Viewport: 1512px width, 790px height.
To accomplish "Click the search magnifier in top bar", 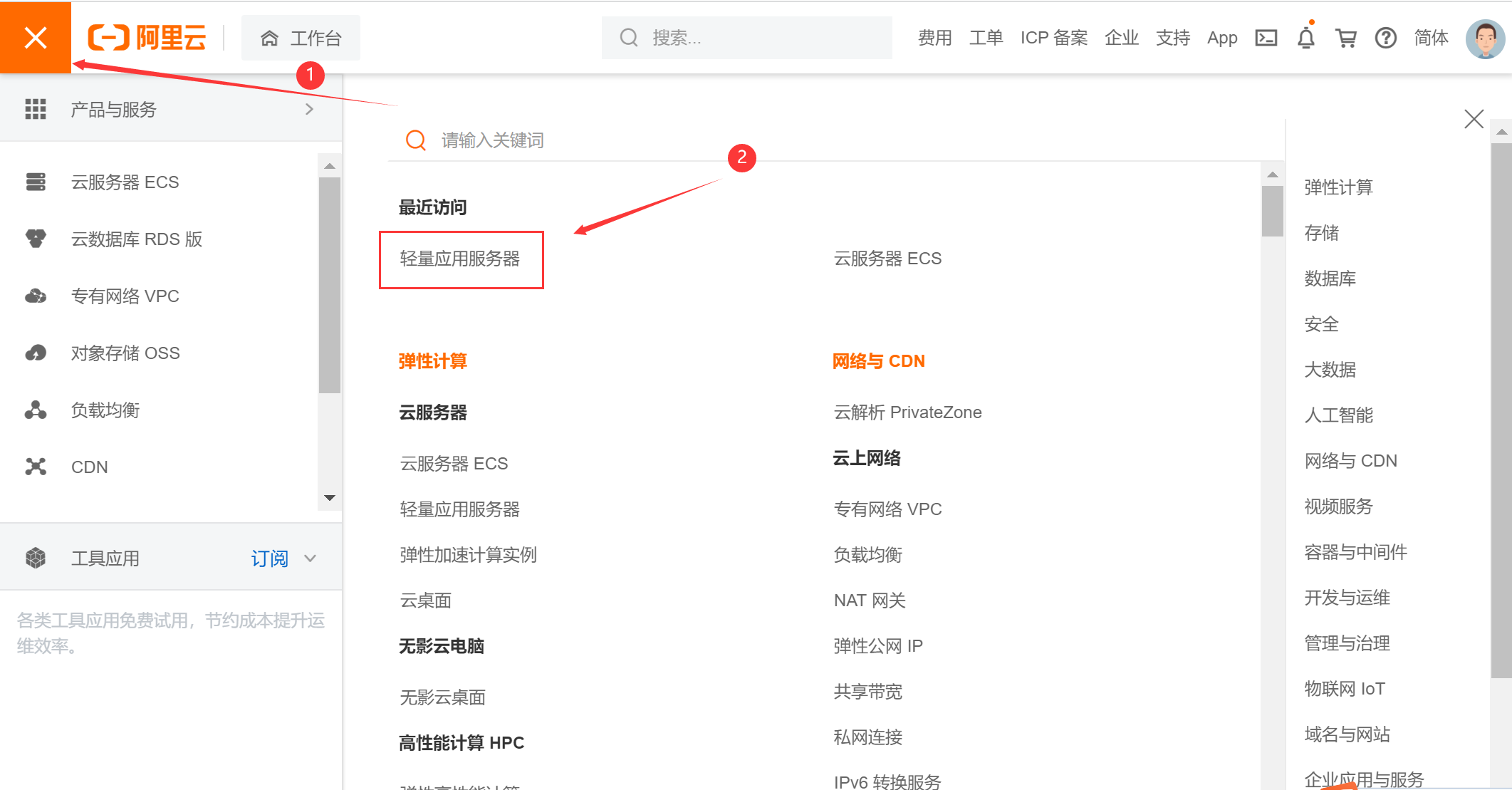I will [628, 38].
